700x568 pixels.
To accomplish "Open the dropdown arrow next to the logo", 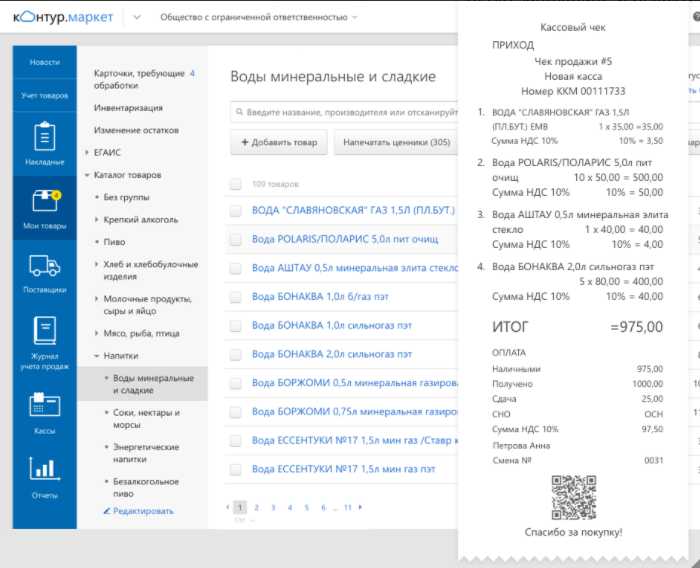I will click(137, 17).
